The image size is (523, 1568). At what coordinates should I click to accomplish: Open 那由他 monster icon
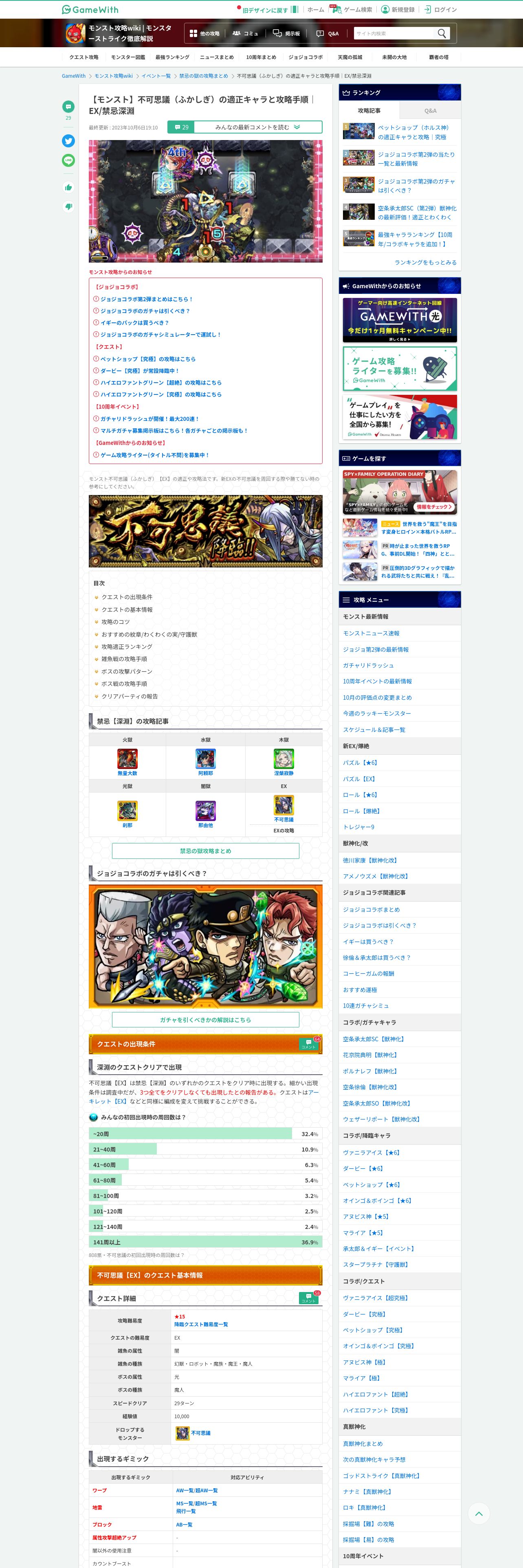[x=206, y=810]
